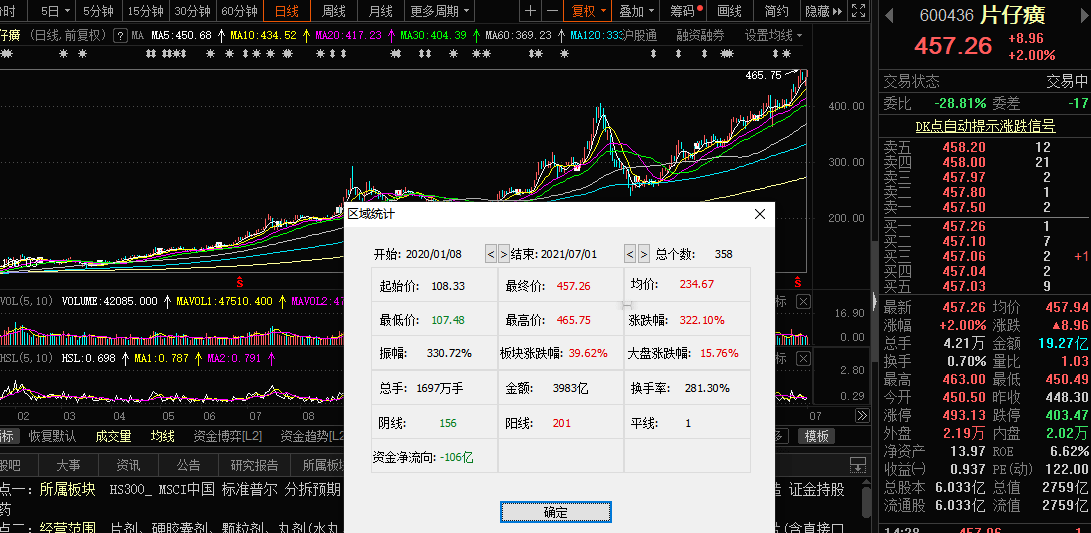Open the 复权 dropdown

coord(588,11)
